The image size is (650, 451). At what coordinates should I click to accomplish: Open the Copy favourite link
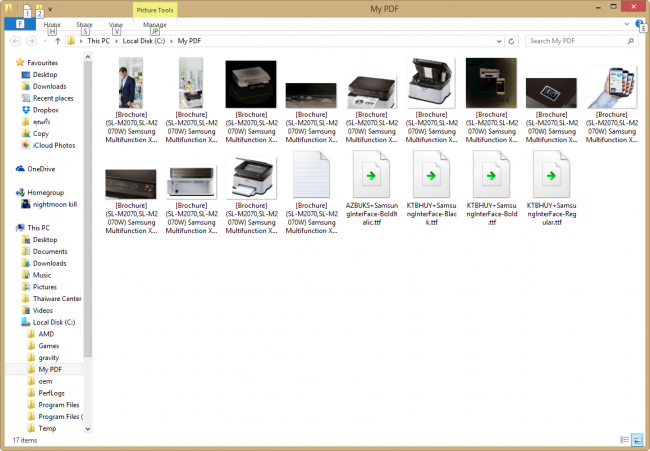click(41, 133)
